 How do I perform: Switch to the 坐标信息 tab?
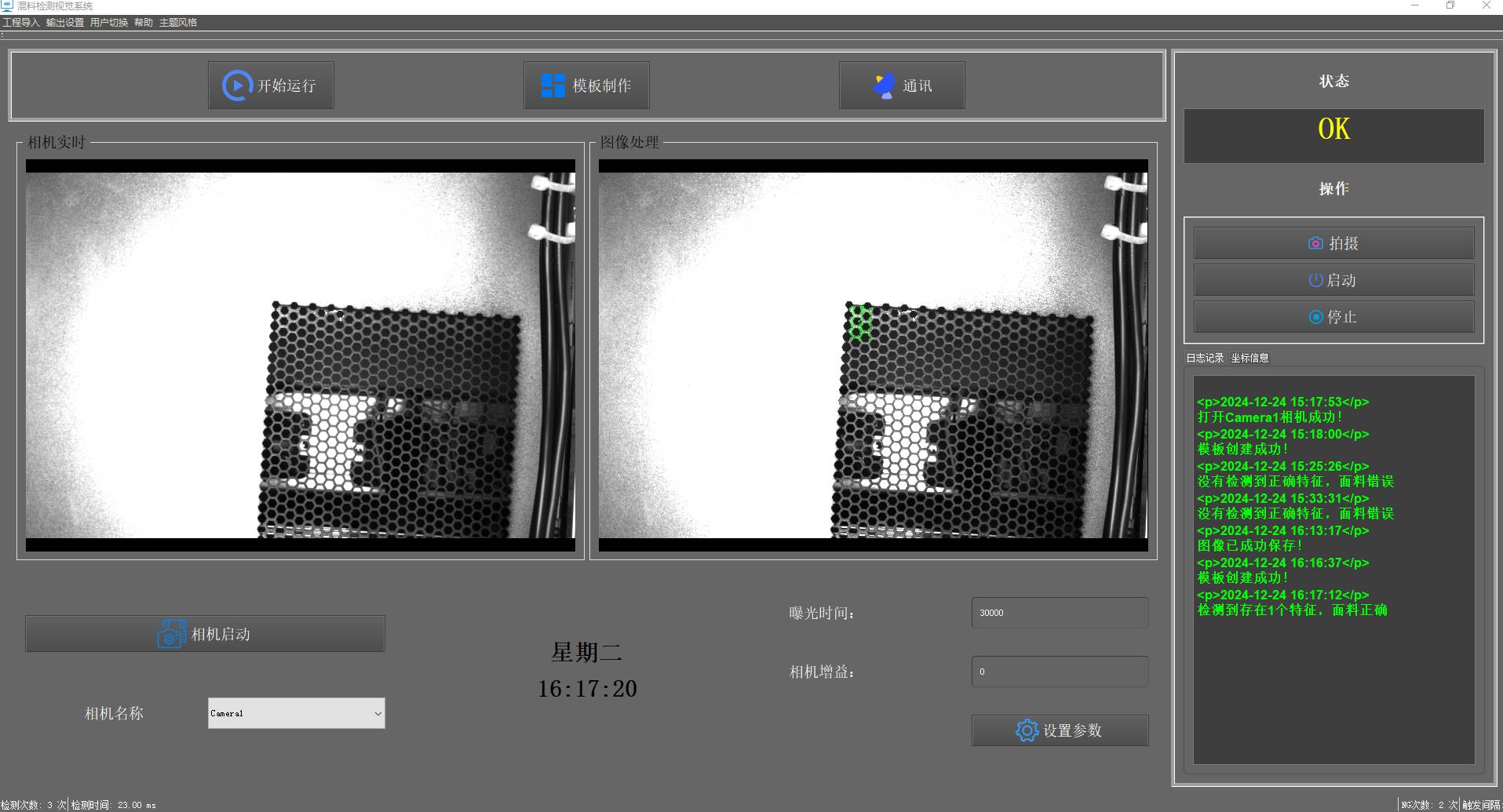tap(1249, 358)
